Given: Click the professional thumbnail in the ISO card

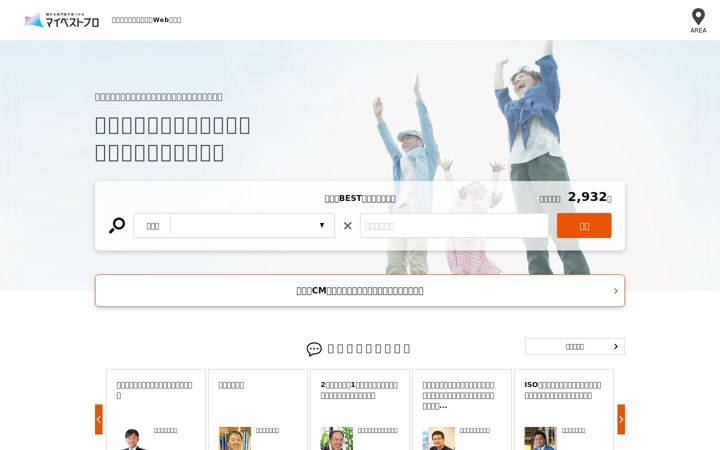Looking at the screenshot, I should (x=540, y=439).
